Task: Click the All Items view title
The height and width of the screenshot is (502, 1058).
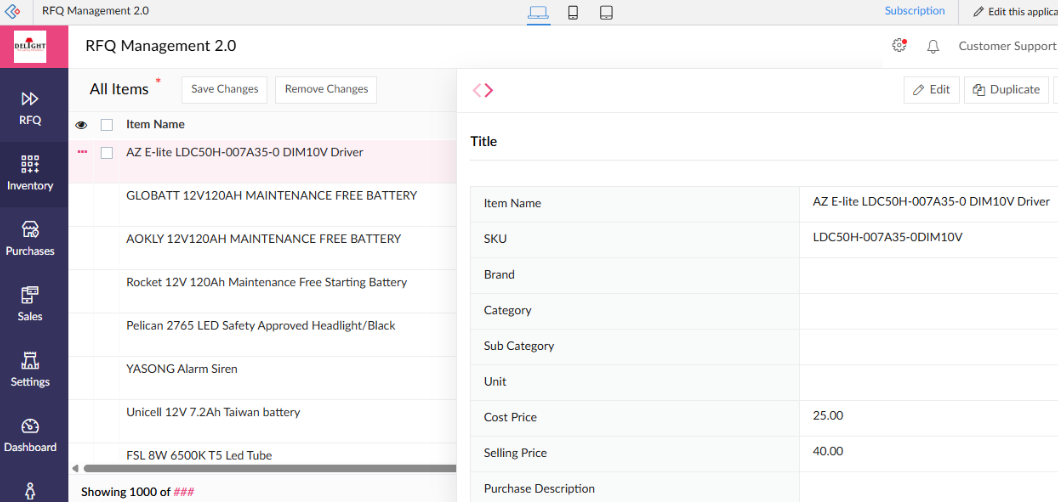Action: 119,89
